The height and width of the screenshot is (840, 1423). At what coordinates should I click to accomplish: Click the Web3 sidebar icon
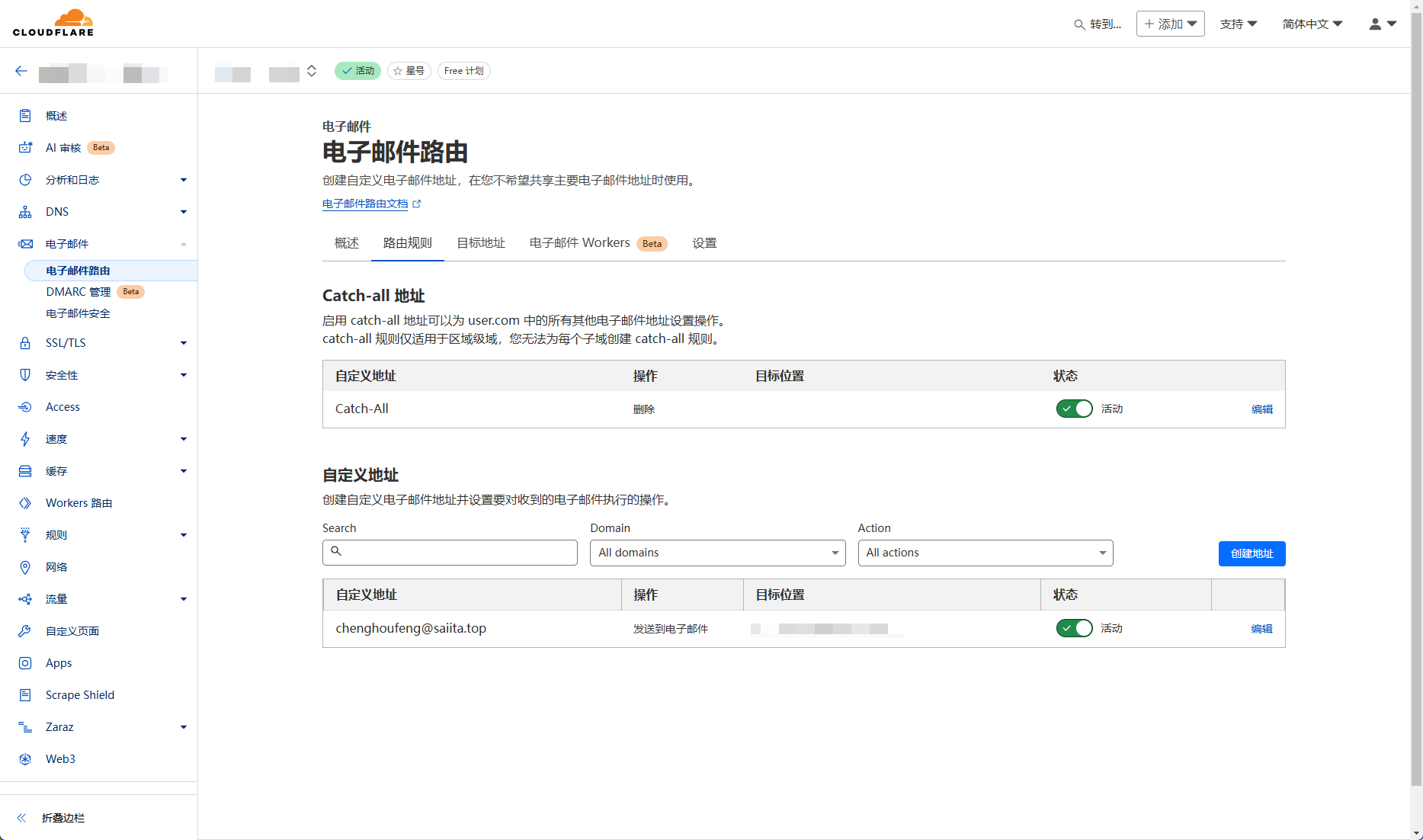(x=25, y=759)
